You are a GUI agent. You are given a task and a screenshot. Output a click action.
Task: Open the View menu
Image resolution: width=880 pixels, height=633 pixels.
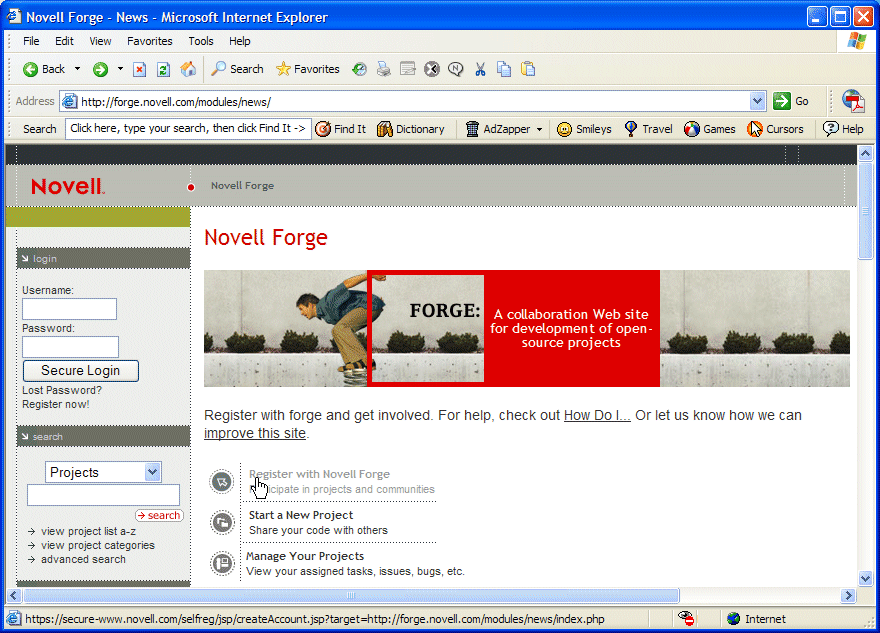100,41
